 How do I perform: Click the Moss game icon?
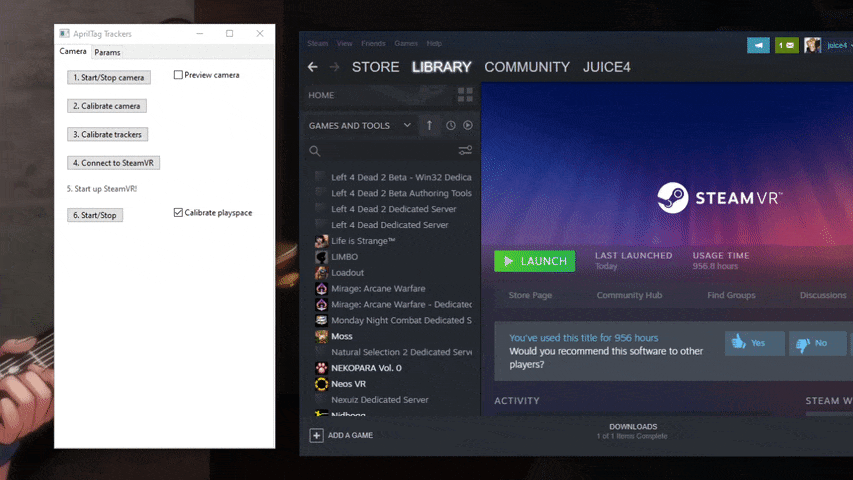click(322, 336)
